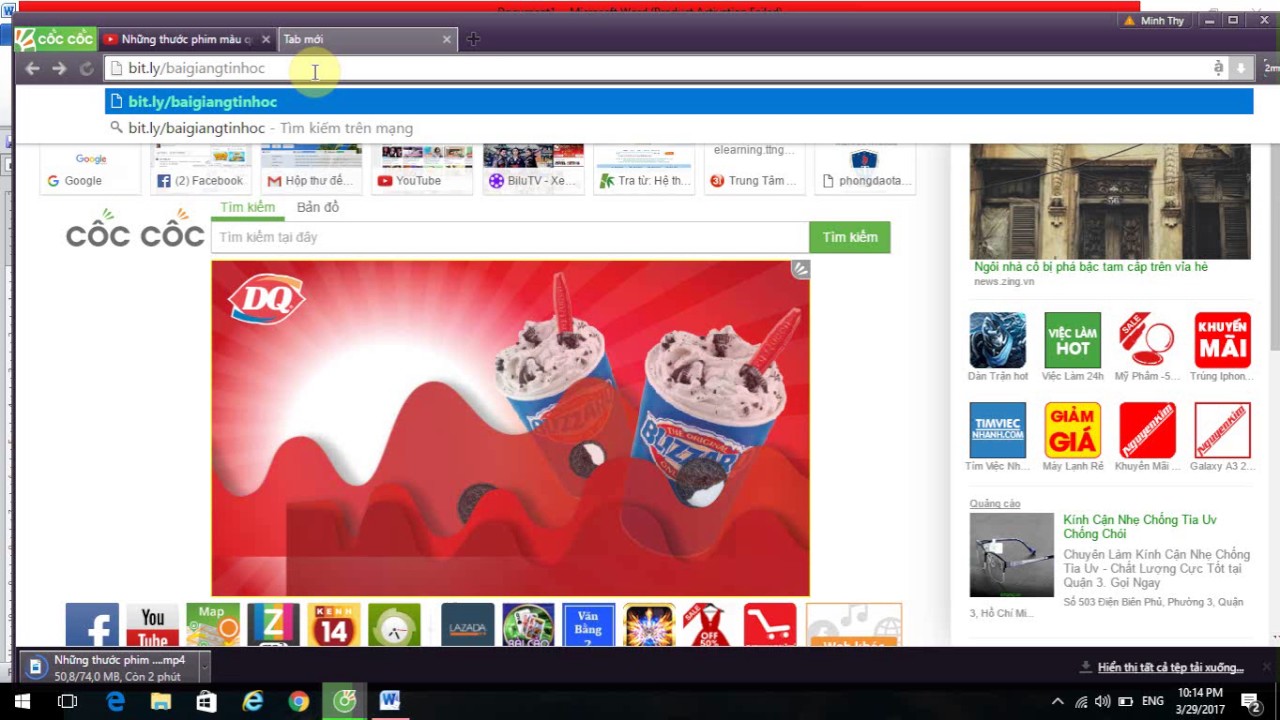Click the corner options icon on DQ banner
This screenshot has height=720, width=1280.
(800, 269)
